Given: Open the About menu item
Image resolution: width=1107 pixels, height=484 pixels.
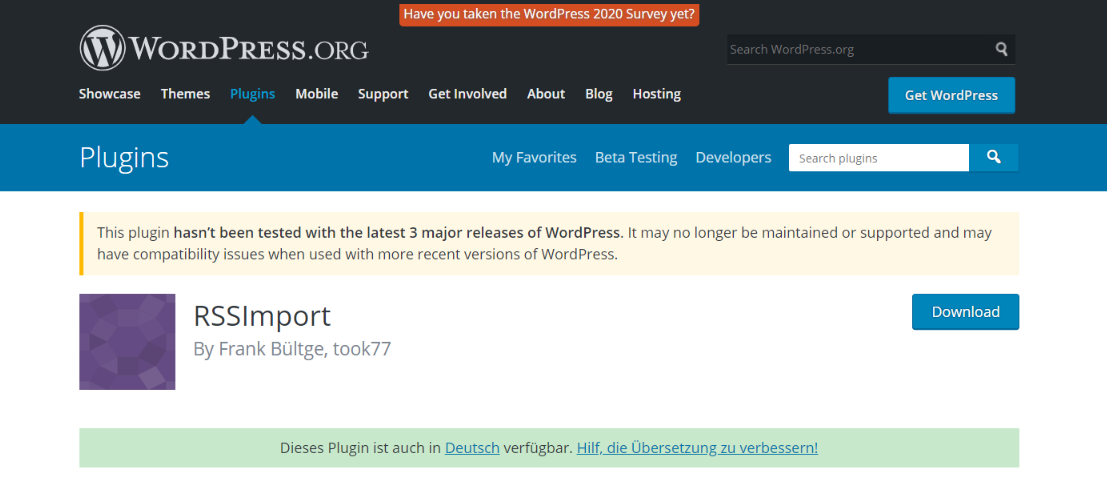Looking at the screenshot, I should 546,94.
